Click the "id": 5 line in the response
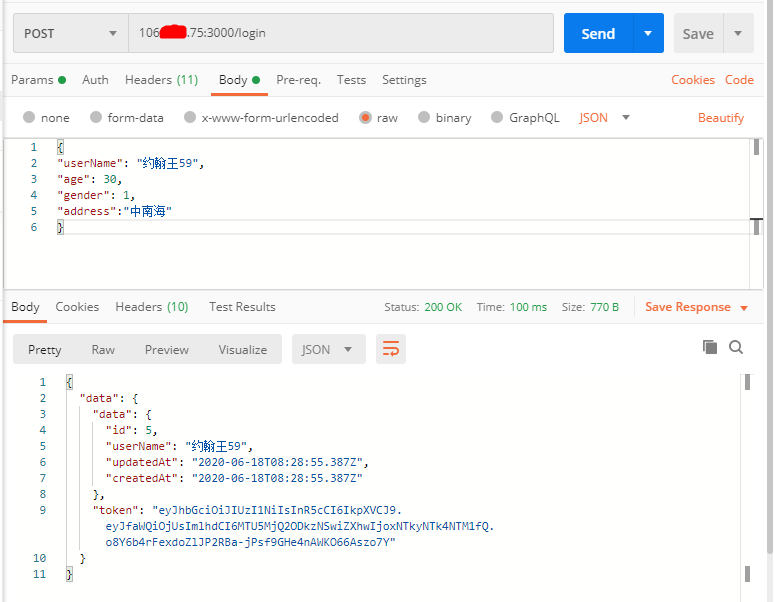The width and height of the screenshot is (774, 602). point(131,430)
